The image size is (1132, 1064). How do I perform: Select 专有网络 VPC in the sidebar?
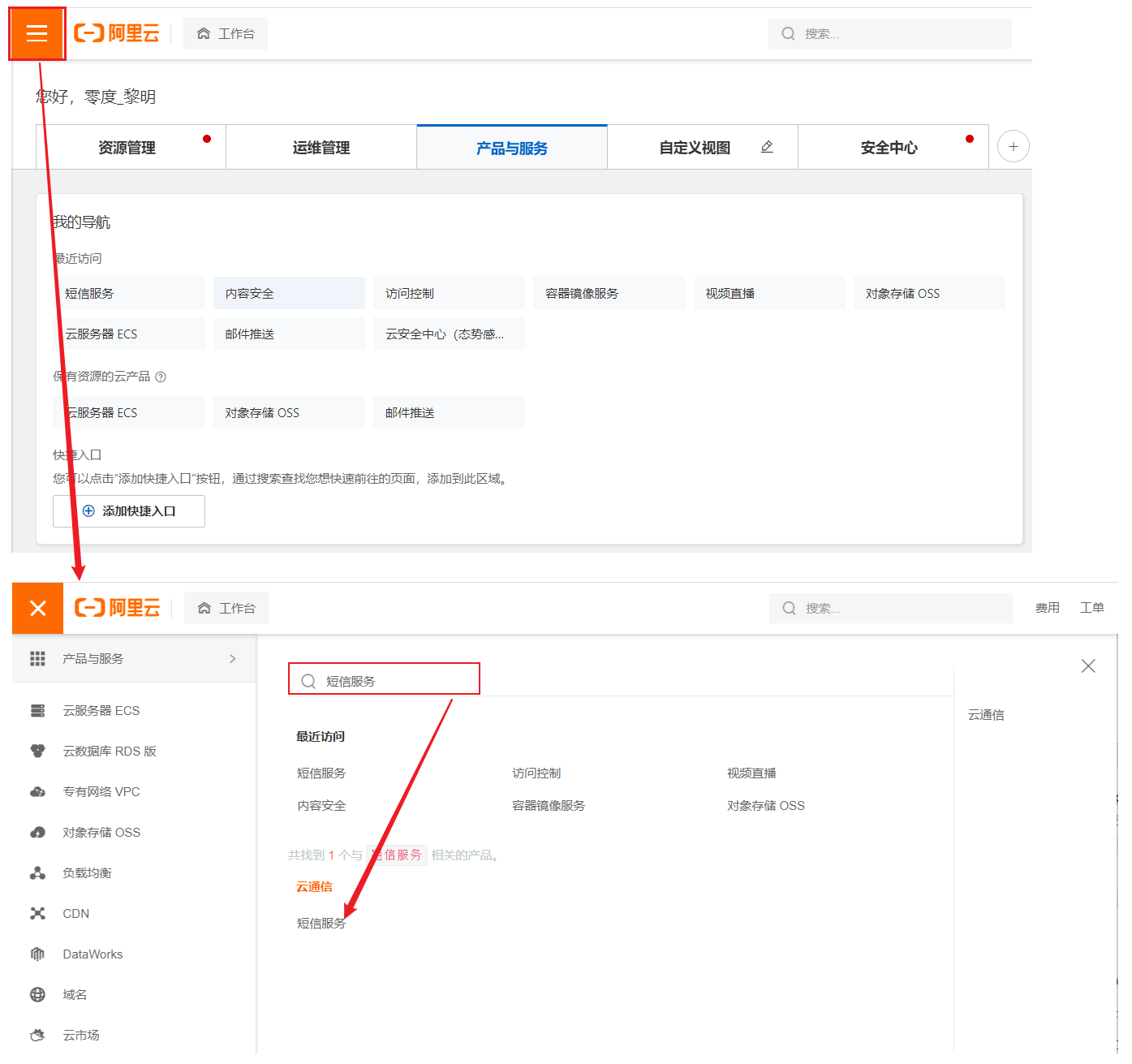101,792
